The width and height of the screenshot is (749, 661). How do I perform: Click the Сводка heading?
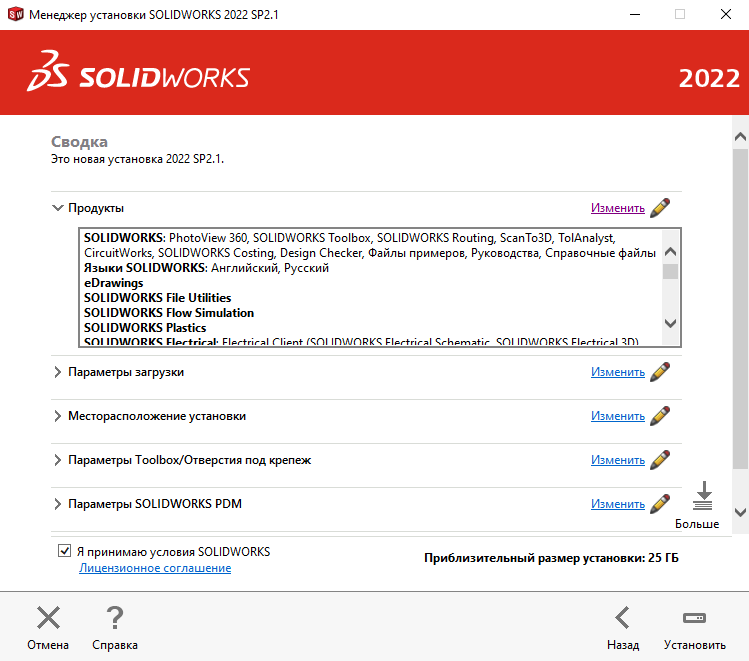79,142
